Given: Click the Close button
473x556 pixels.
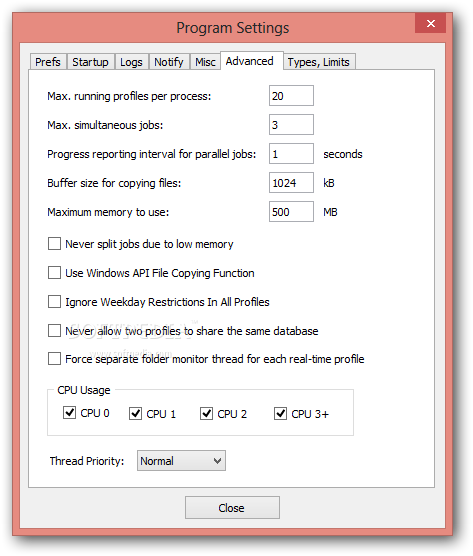Looking at the screenshot, I should 232,508.
